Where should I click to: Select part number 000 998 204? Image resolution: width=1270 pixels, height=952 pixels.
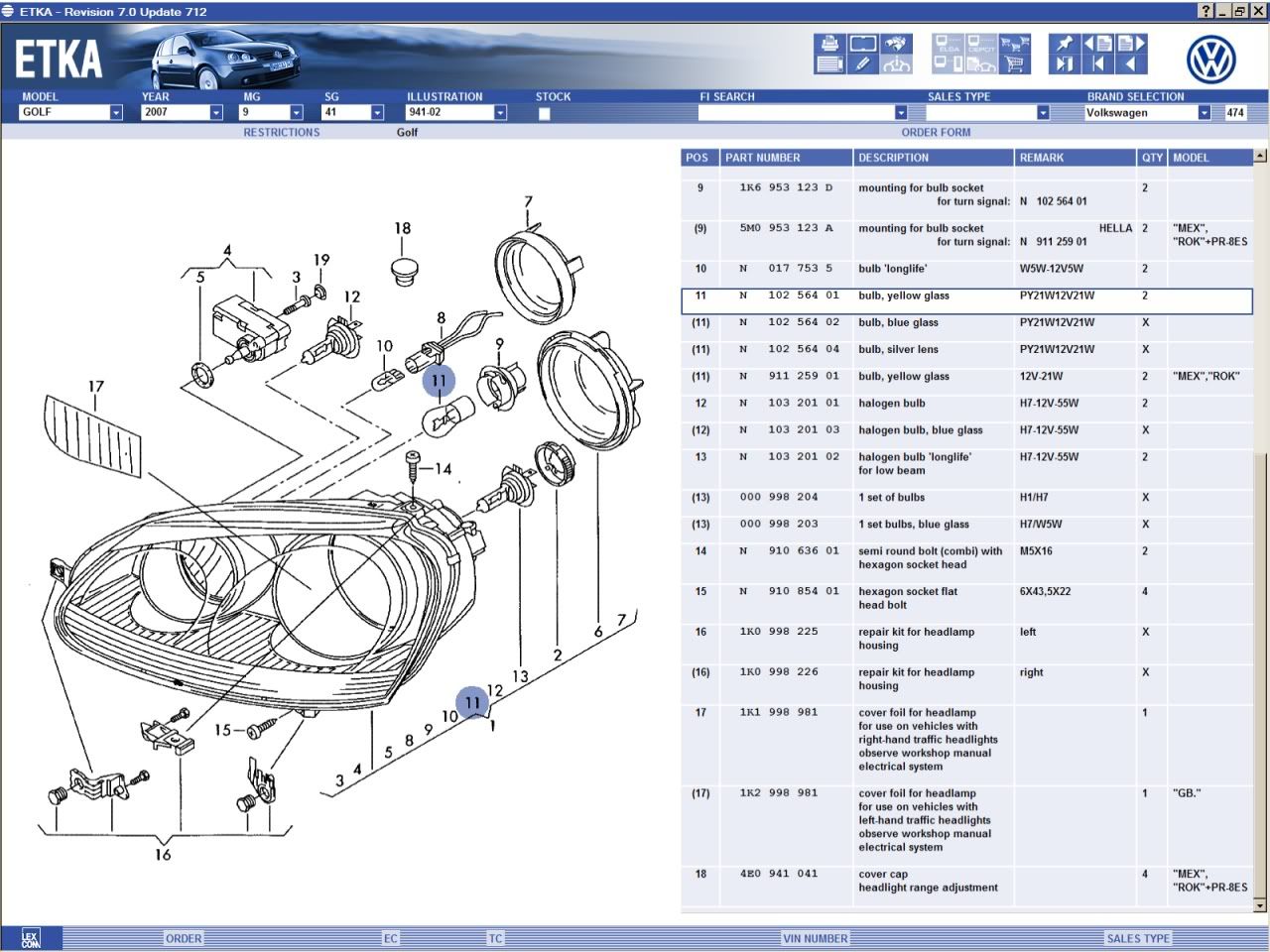point(779,498)
